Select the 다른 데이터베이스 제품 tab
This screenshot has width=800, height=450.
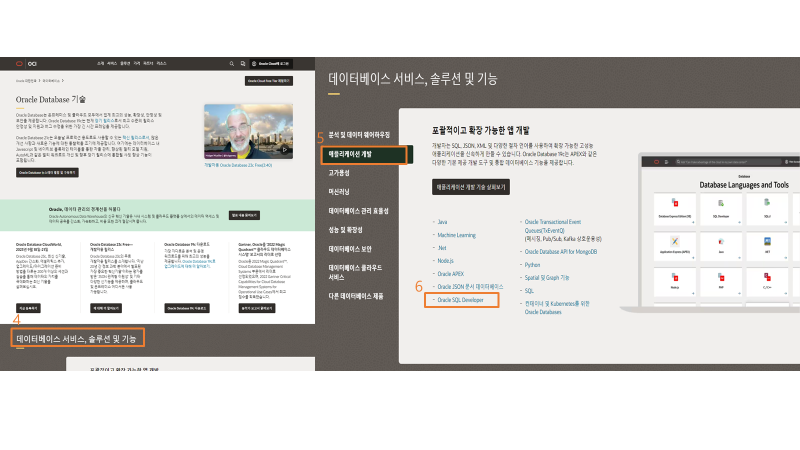click(x=356, y=296)
